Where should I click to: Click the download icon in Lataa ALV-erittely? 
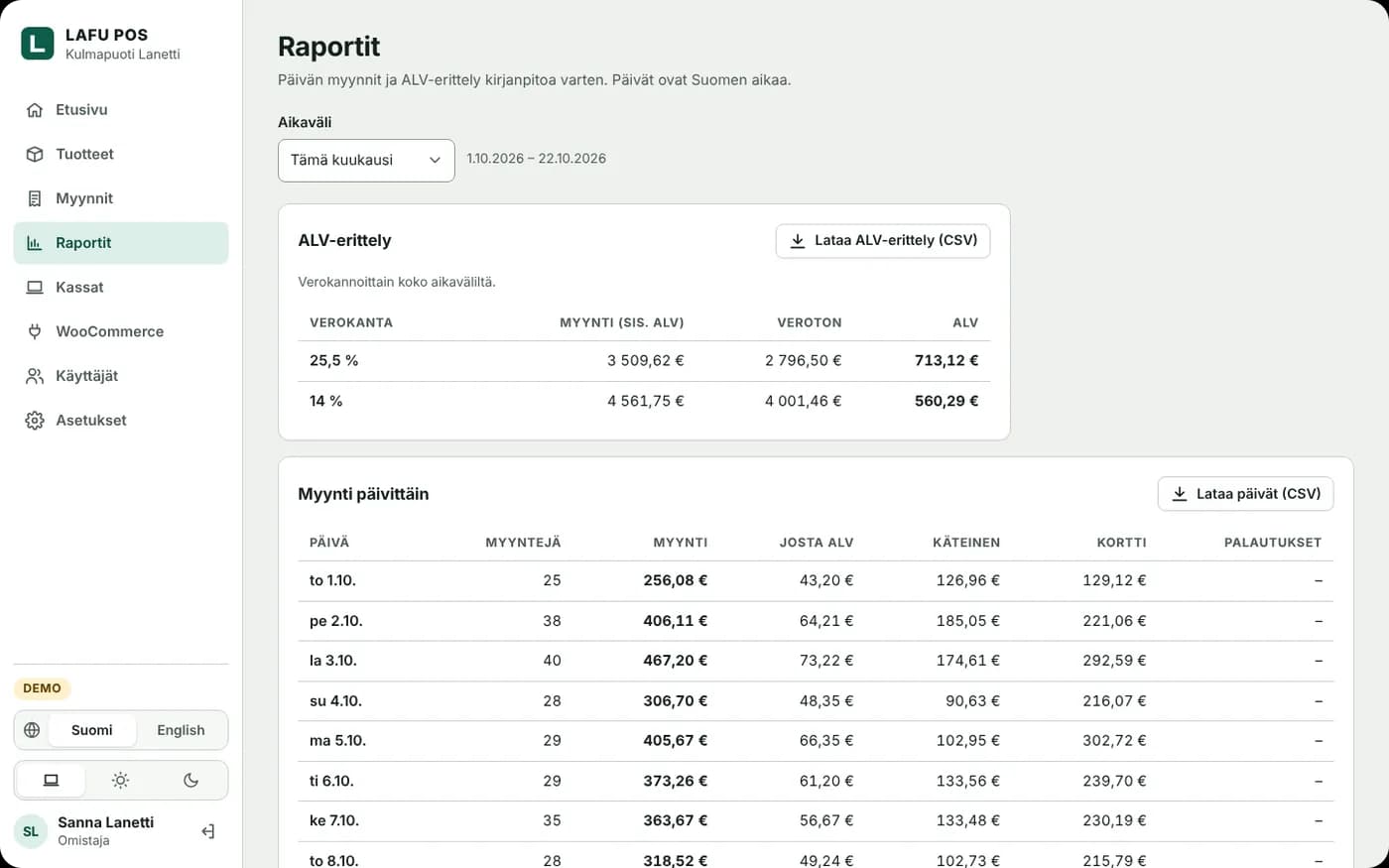click(x=798, y=241)
